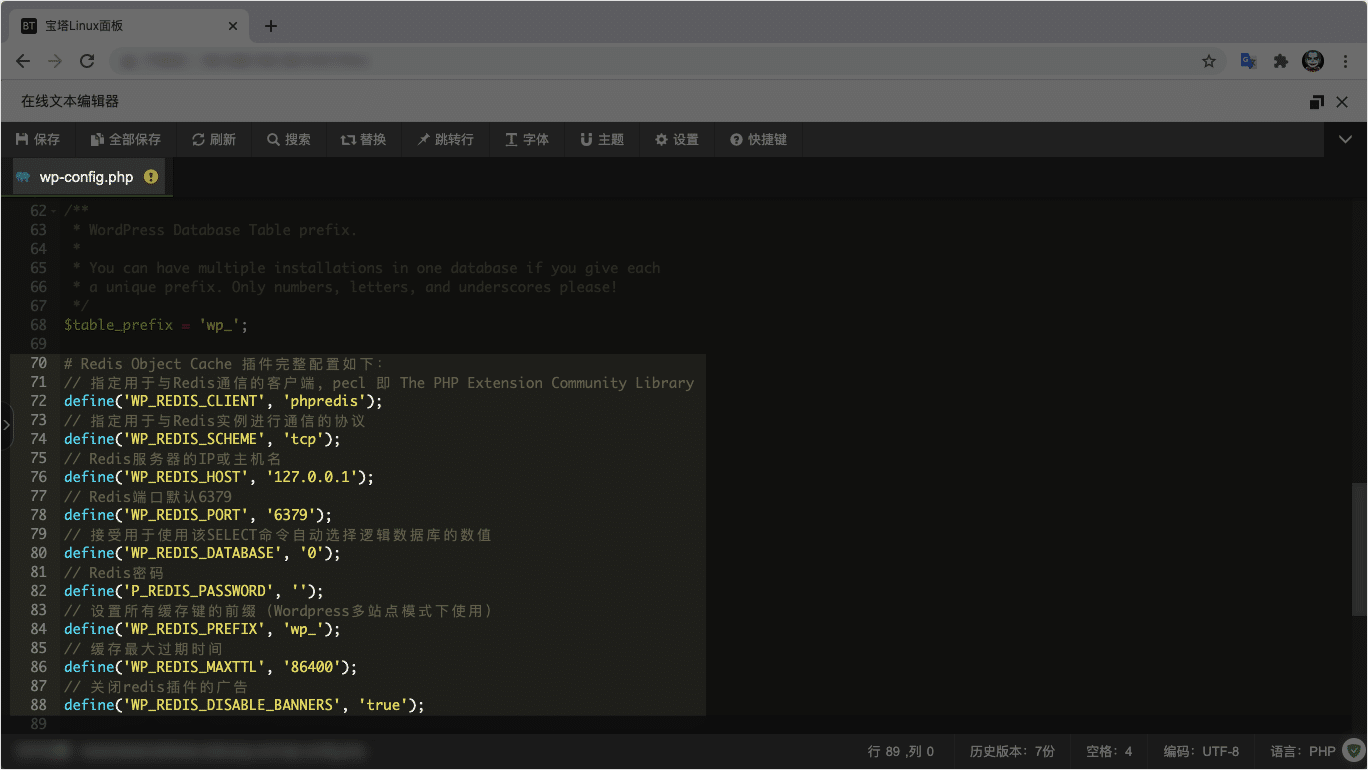Click 'WP_REDIS_DISABLE_BANNERS' on line 88
The image size is (1368, 770).
coord(232,705)
